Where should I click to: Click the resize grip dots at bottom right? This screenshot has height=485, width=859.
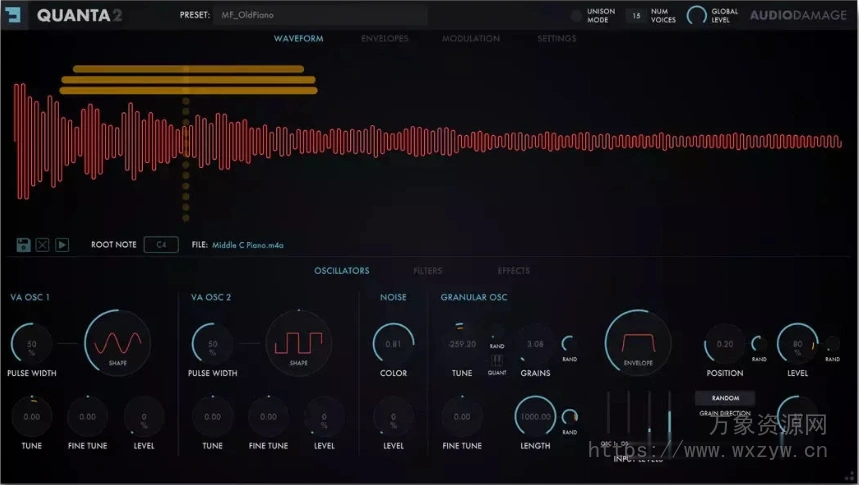850,476
